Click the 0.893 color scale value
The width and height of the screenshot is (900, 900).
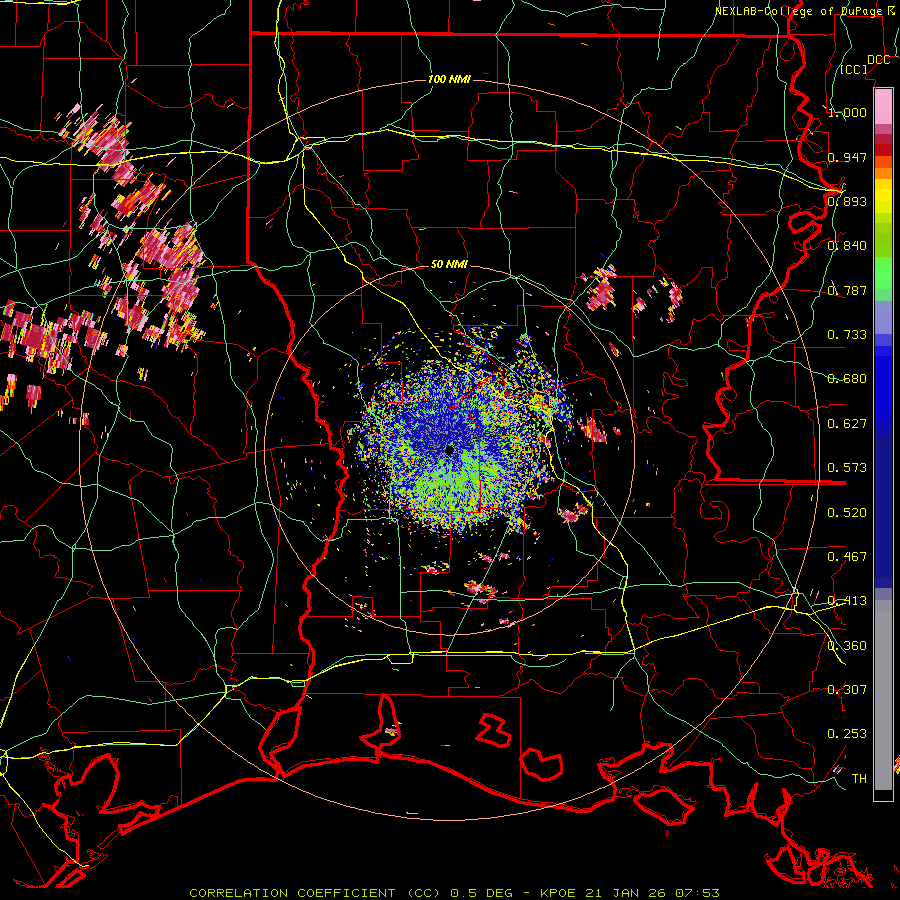pos(847,201)
